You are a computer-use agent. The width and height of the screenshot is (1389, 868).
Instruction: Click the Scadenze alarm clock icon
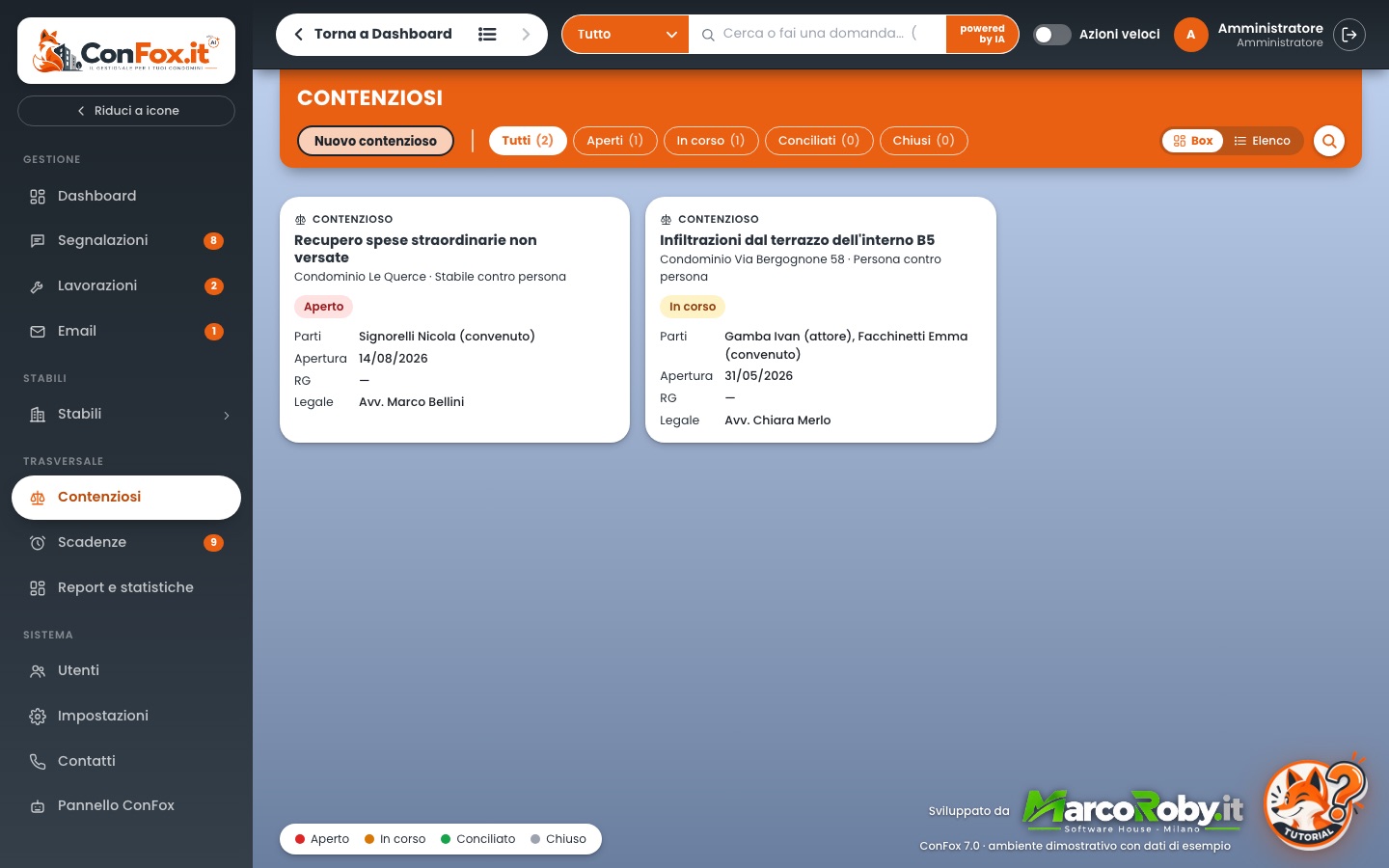pyautogui.click(x=38, y=543)
